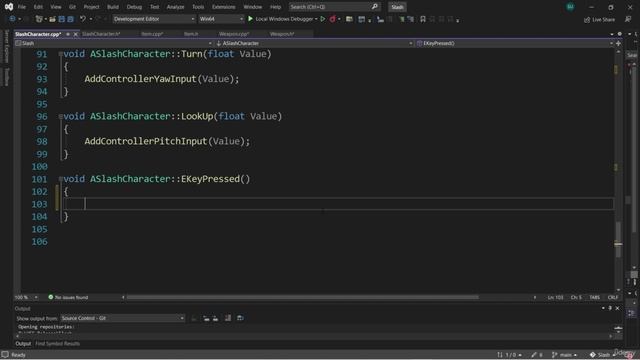Viewport: 640px width, 360px height.
Task: Open the Extensions menu
Action: [223, 7]
